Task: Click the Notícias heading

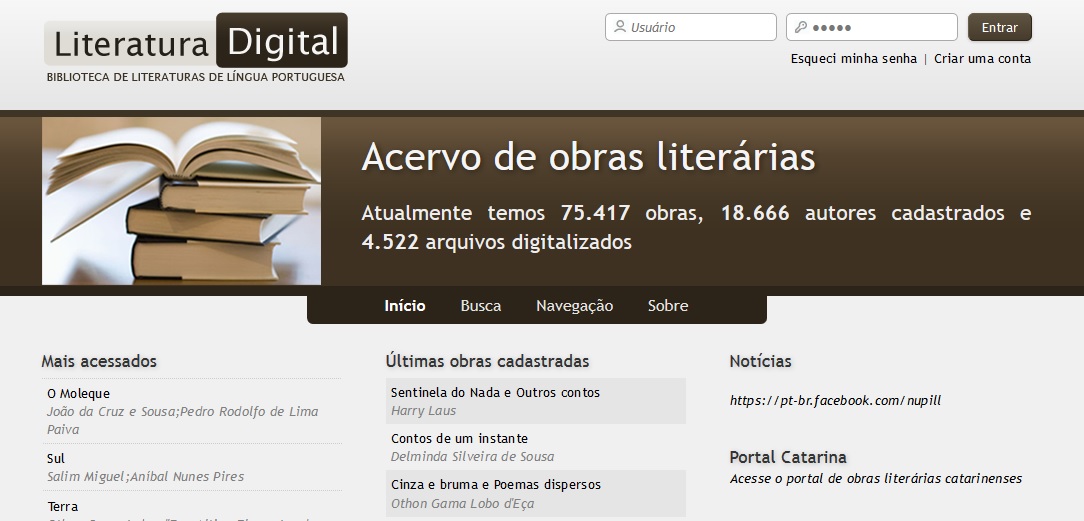Action: click(760, 361)
